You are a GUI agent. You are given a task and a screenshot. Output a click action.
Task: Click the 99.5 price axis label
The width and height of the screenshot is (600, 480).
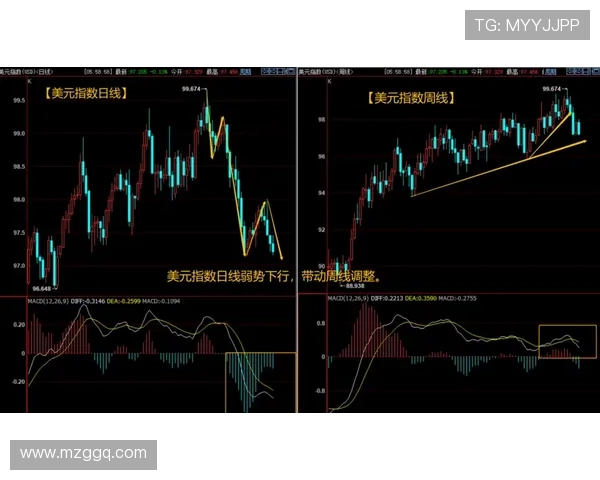(19, 101)
